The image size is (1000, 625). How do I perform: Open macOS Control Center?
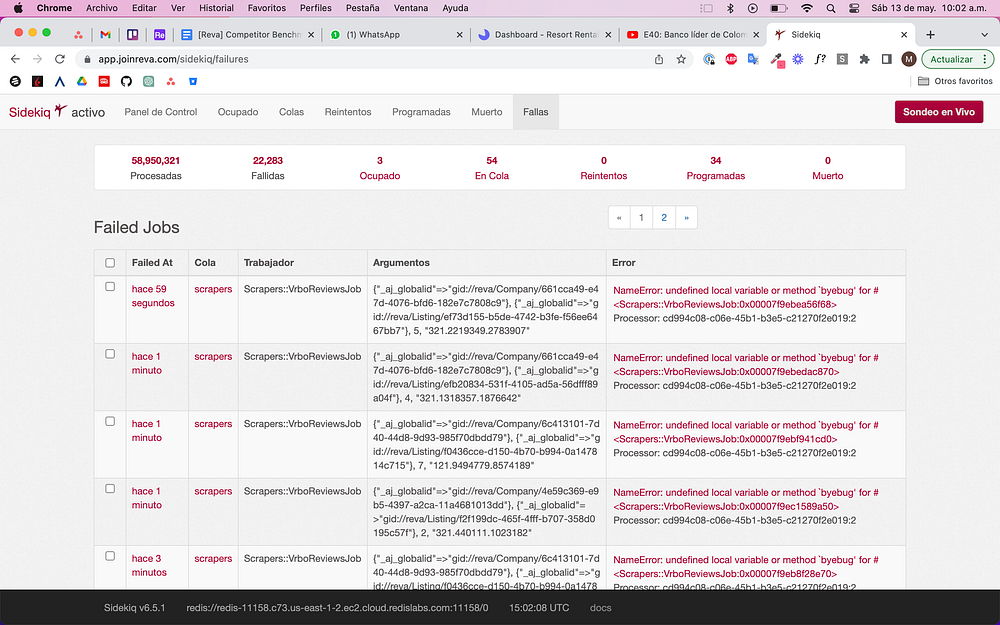click(x=855, y=8)
